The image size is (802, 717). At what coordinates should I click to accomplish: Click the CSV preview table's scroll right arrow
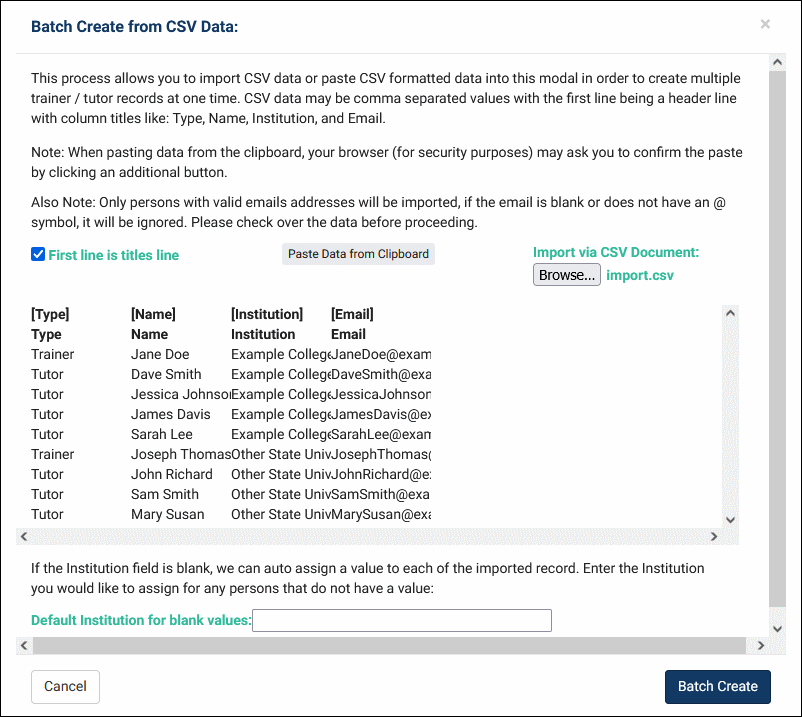coord(714,537)
